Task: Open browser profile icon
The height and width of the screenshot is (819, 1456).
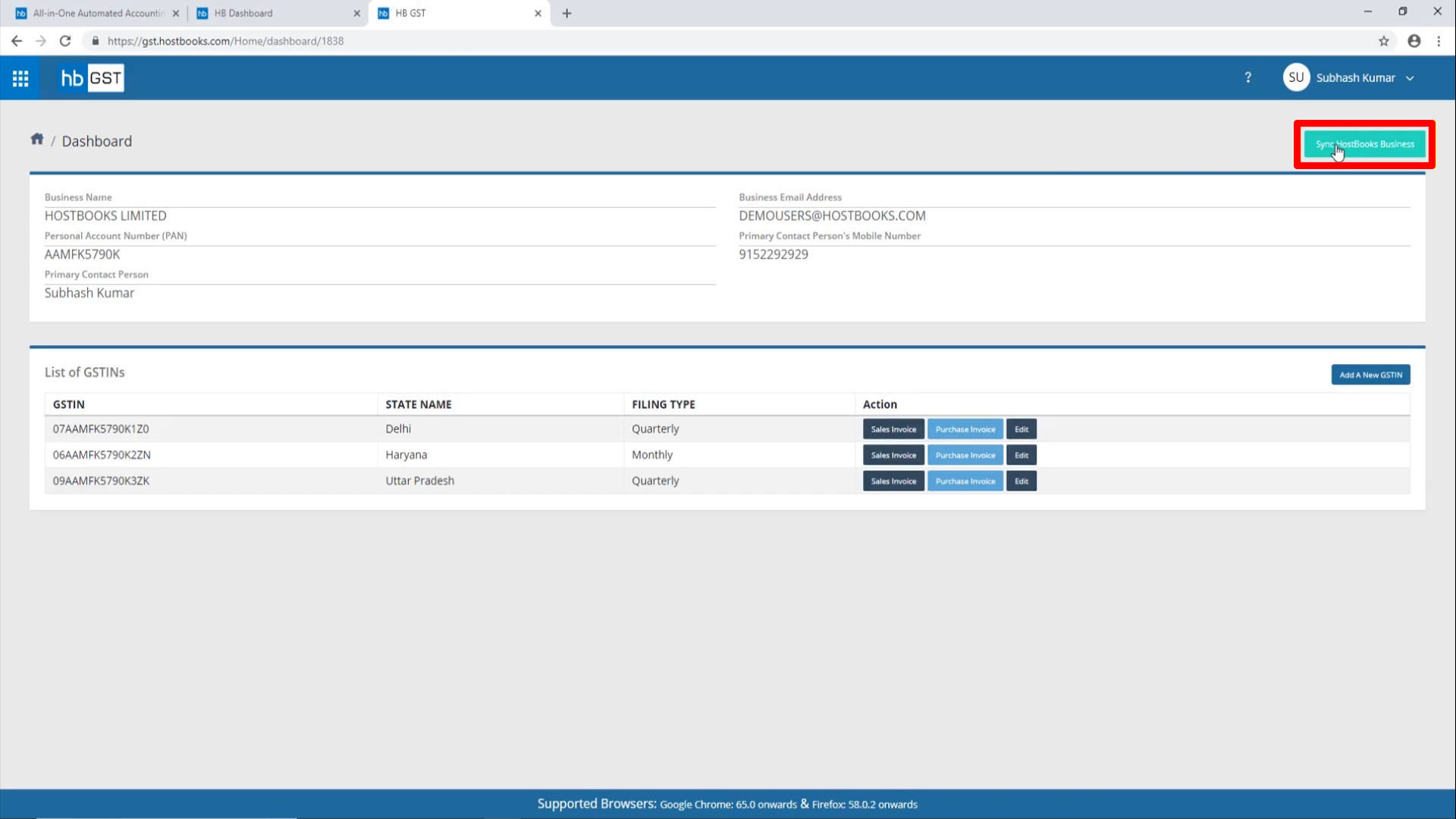Action: coord(1414,41)
